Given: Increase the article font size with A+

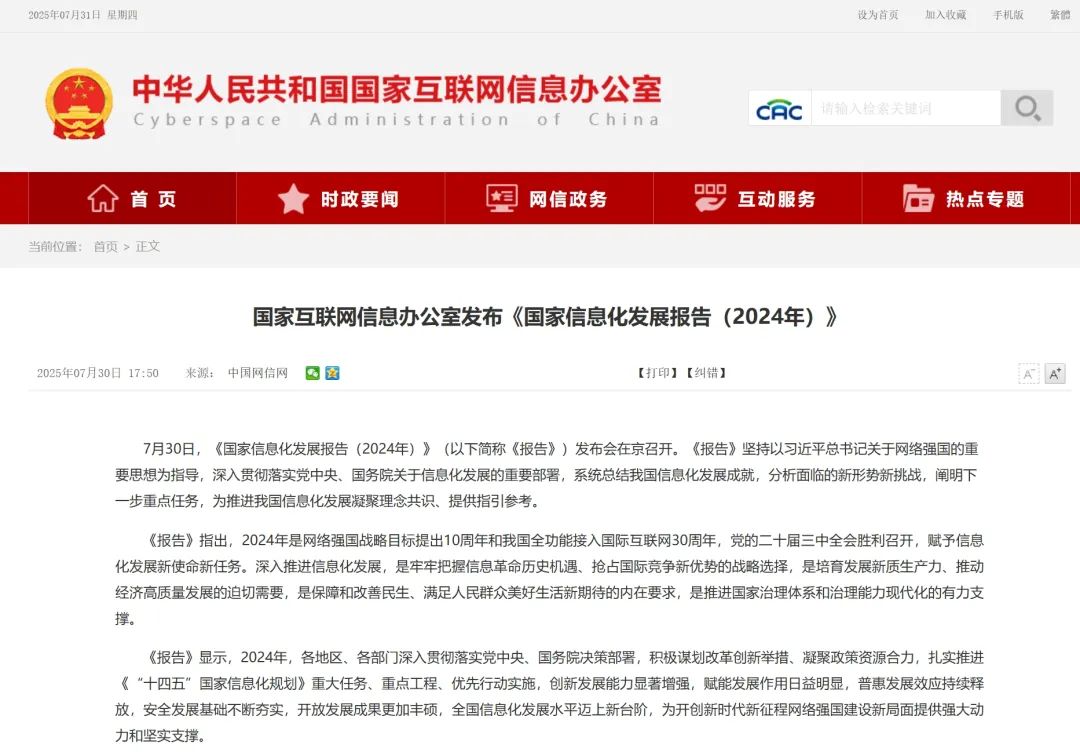Looking at the screenshot, I should click(x=1055, y=373).
